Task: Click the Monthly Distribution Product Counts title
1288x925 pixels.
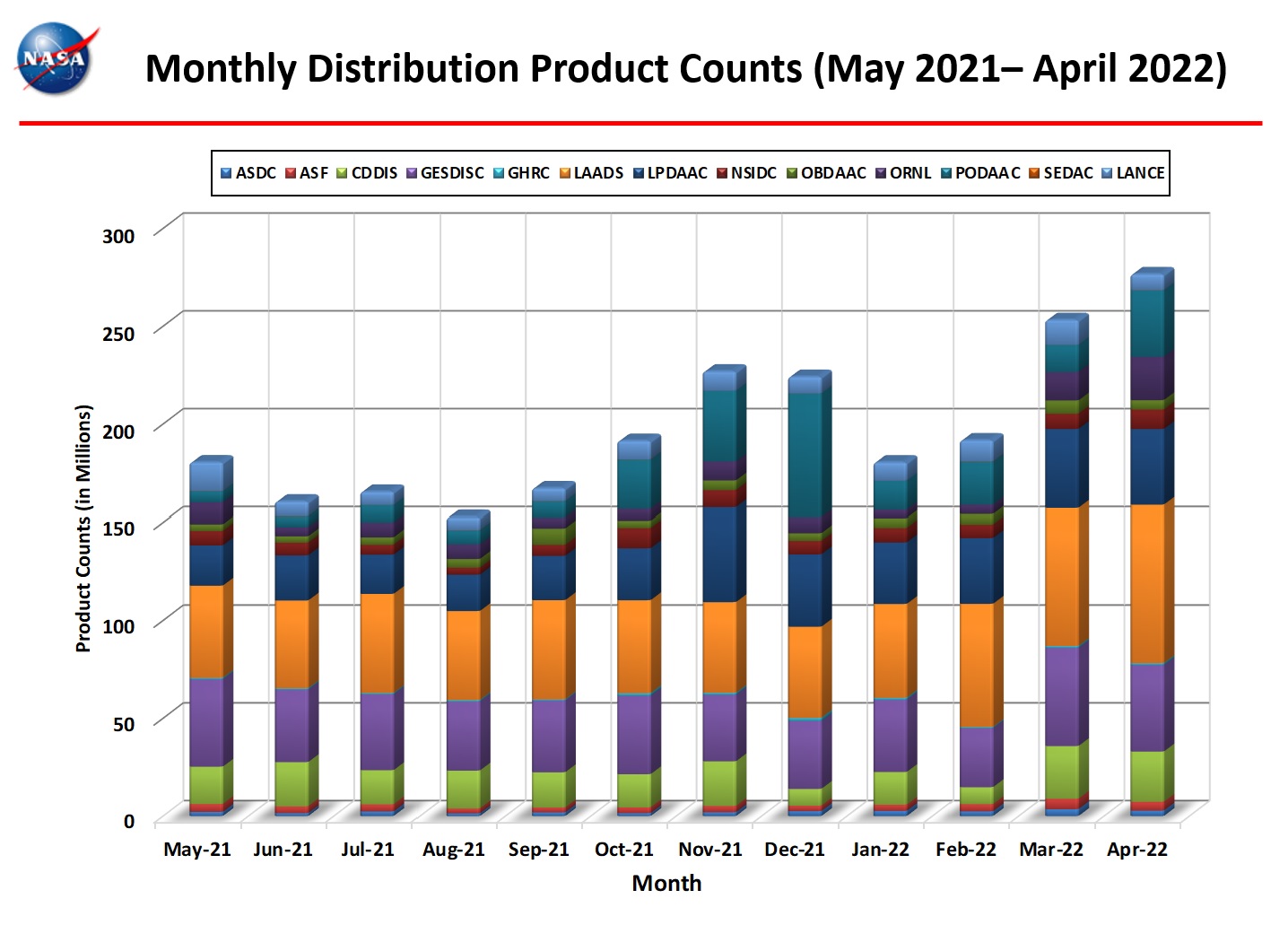Action: point(686,69)
